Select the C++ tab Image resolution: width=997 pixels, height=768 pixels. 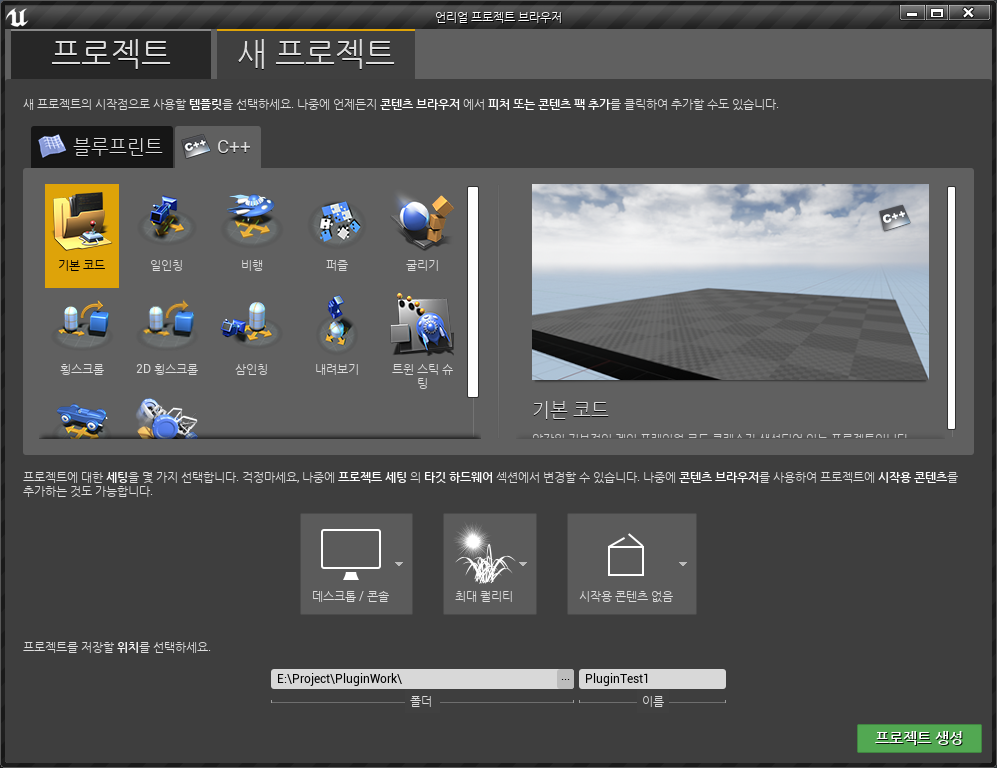[x=217, y=147]
